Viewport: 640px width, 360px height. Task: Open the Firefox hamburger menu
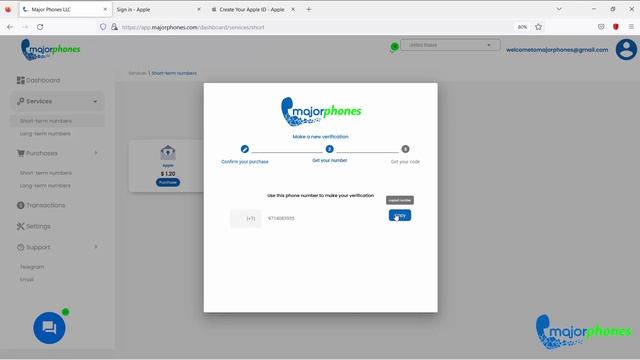[x=631, y=27]
